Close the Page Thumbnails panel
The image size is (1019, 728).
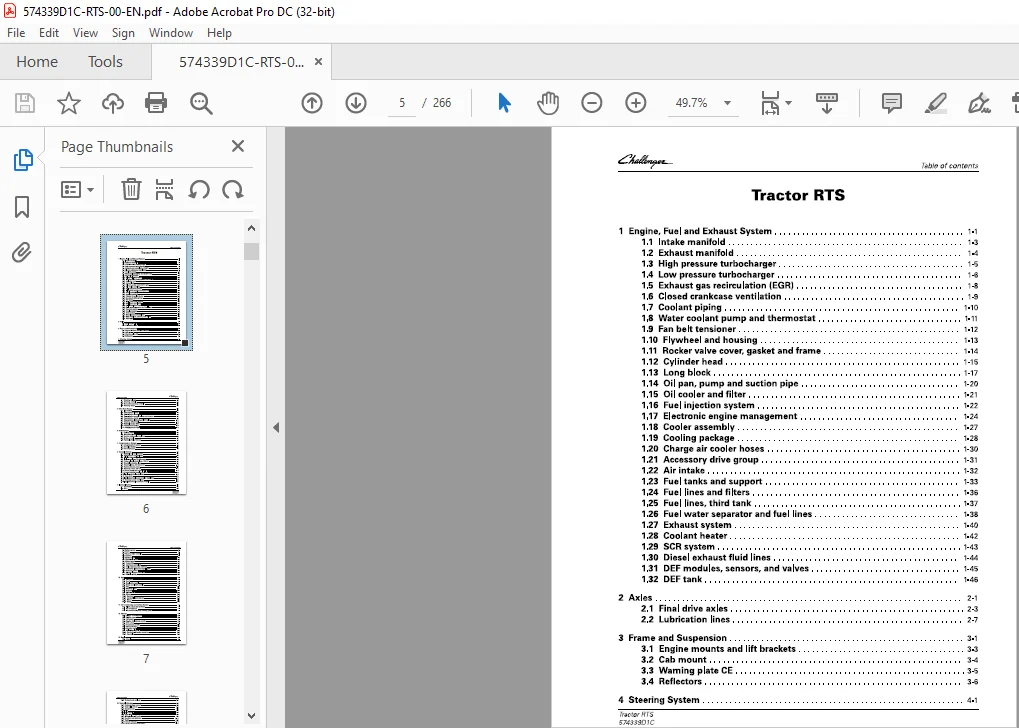pyautogui.click(x=238, y=146)
